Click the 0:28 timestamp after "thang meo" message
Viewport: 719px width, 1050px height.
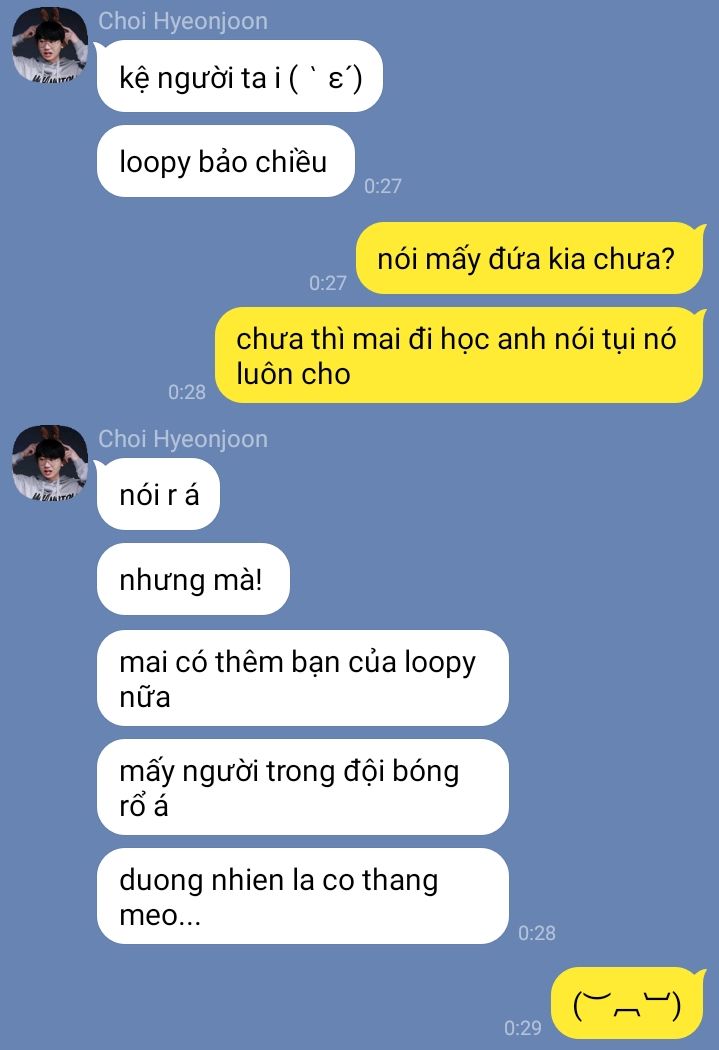click(537, 933)
